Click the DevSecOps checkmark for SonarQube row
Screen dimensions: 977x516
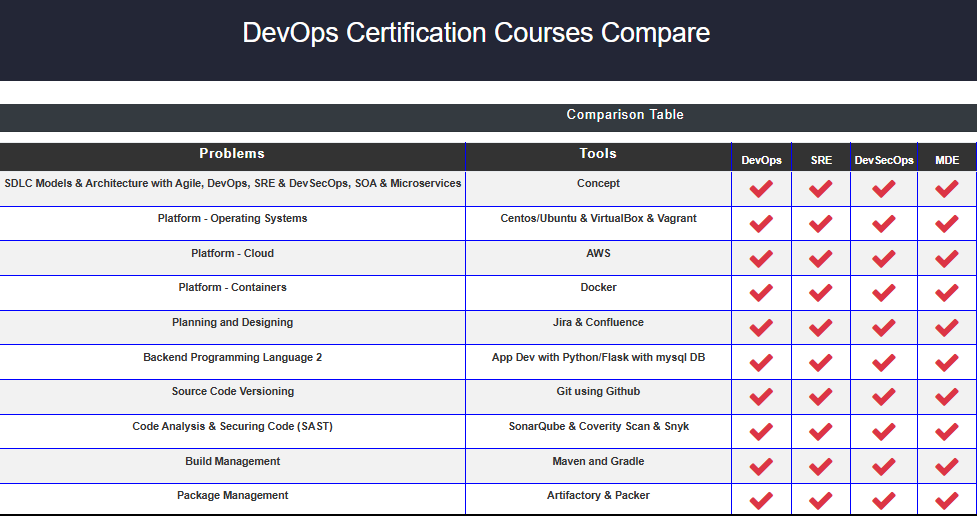click(884, 431)
